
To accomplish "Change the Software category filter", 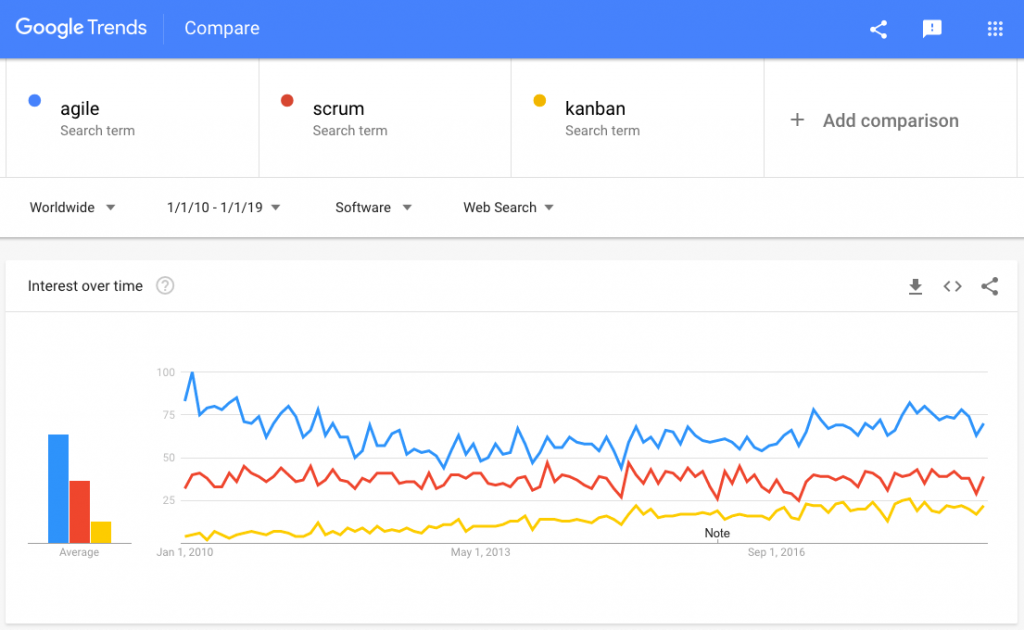I will 373,207.
